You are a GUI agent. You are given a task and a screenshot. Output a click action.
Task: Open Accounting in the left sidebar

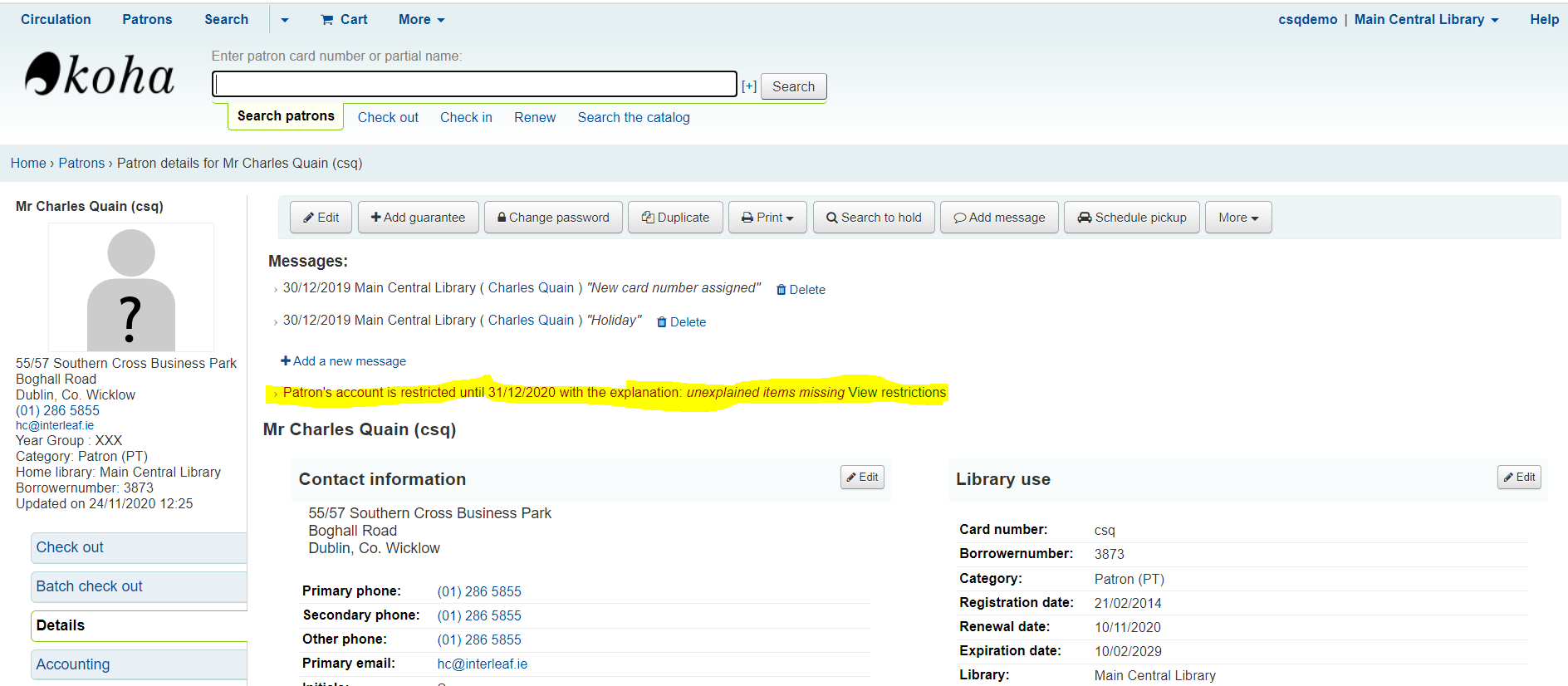pyautogui.click(x=73, y=664)
